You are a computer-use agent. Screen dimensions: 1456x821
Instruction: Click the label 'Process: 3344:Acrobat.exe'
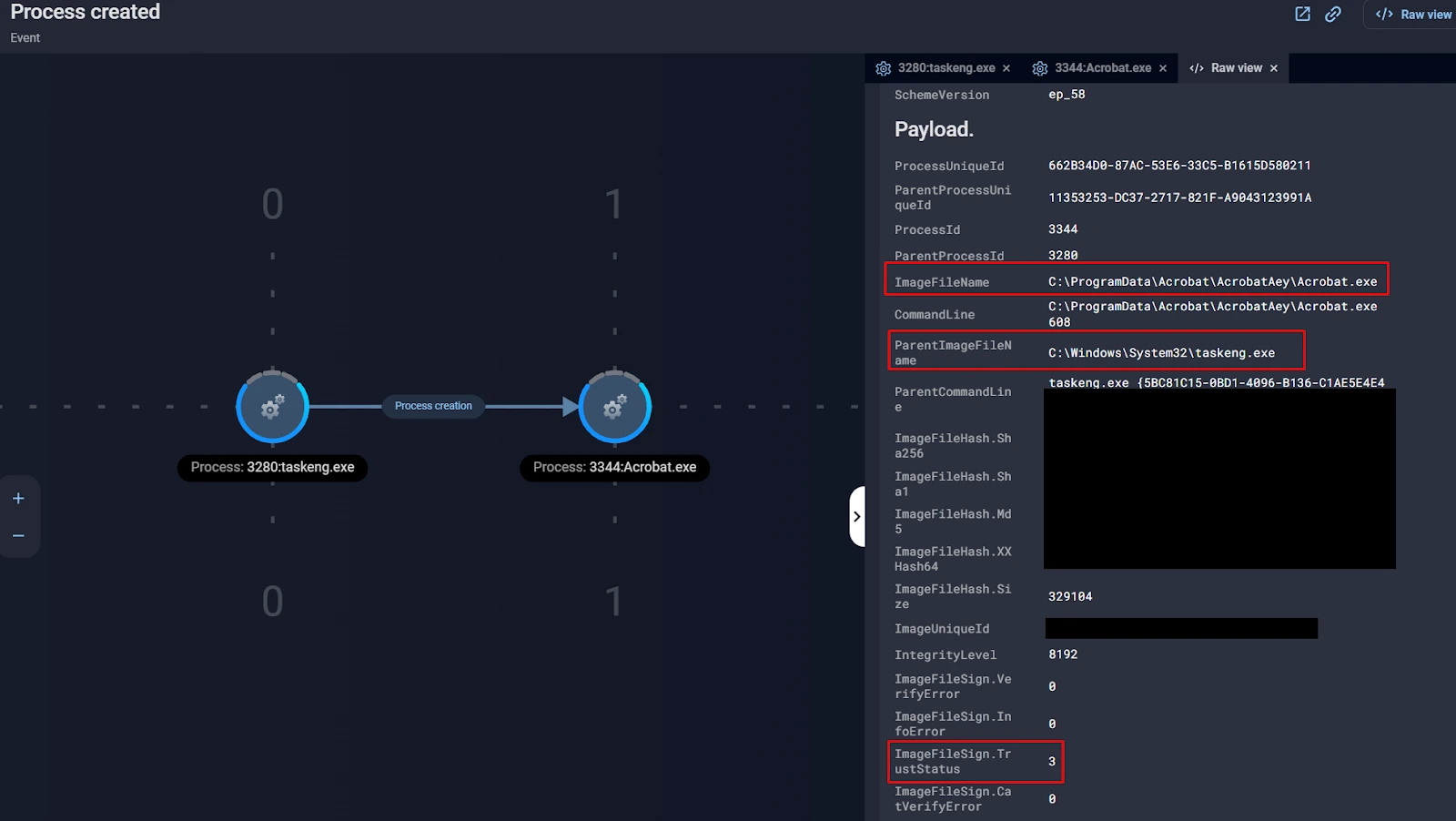pos(614,467)
